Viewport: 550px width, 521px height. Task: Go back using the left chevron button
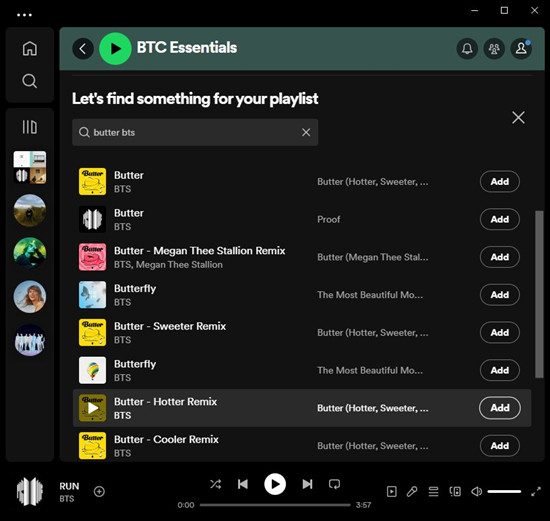pos(83,48)
